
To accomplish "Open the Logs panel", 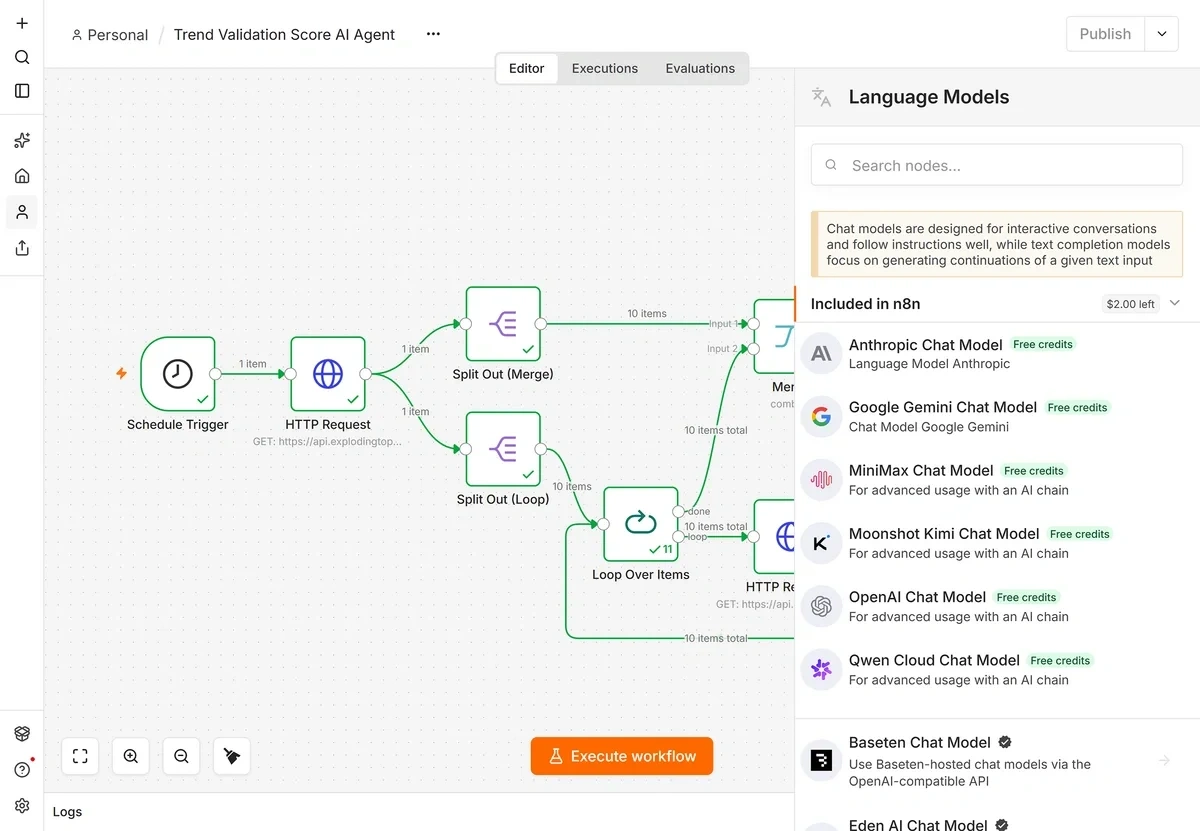I will click(67, 811).
